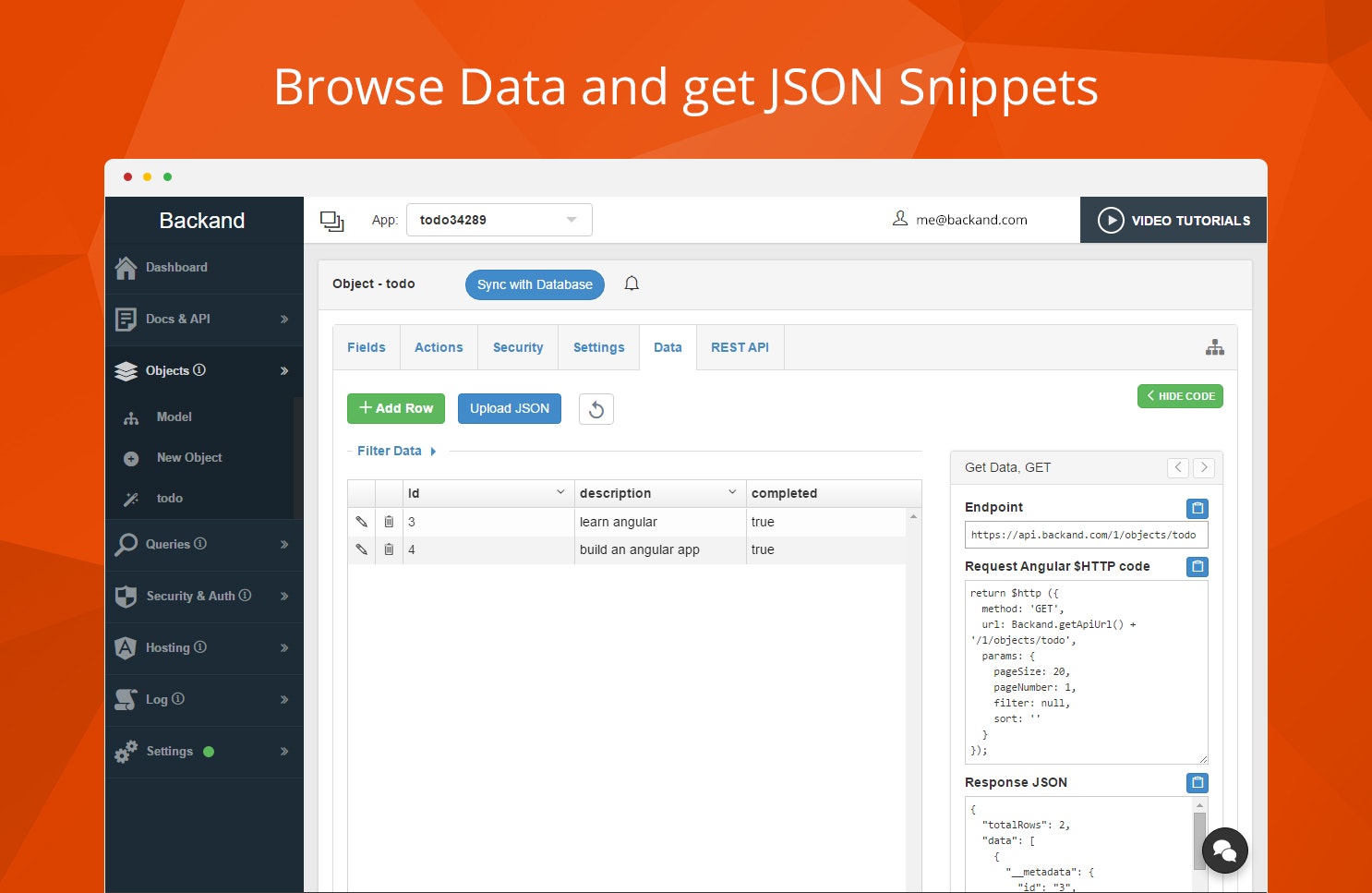Open Model under Objects
This screenshot has width=1372, height=893.
[x=175, y=416]
